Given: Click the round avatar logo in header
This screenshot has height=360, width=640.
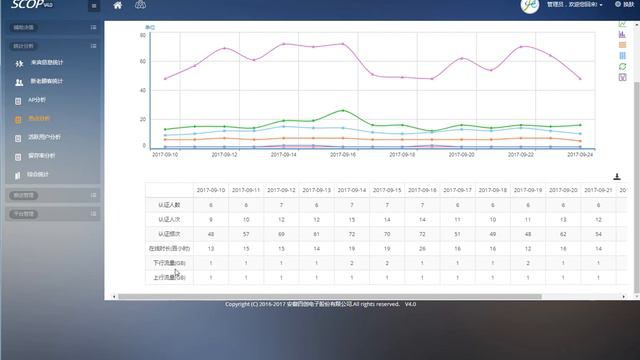Looking at the screenshot, I should [x=530, y=5].
